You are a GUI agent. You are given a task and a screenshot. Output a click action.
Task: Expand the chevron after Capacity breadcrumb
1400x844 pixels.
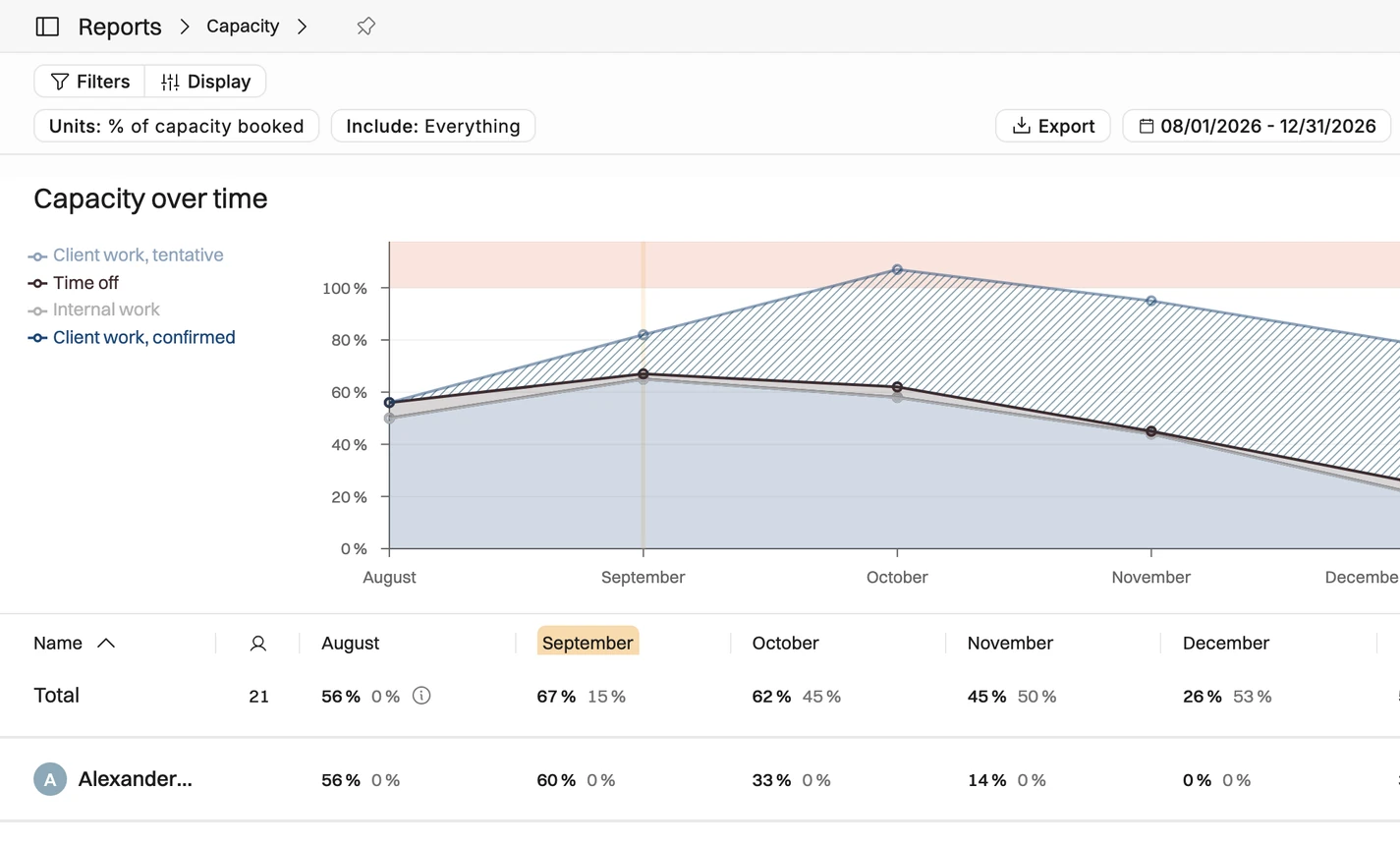click(303, 27)
